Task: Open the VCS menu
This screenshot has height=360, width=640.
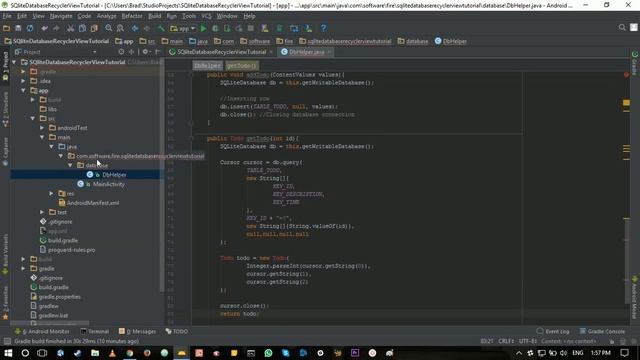Action: point(206,16)
